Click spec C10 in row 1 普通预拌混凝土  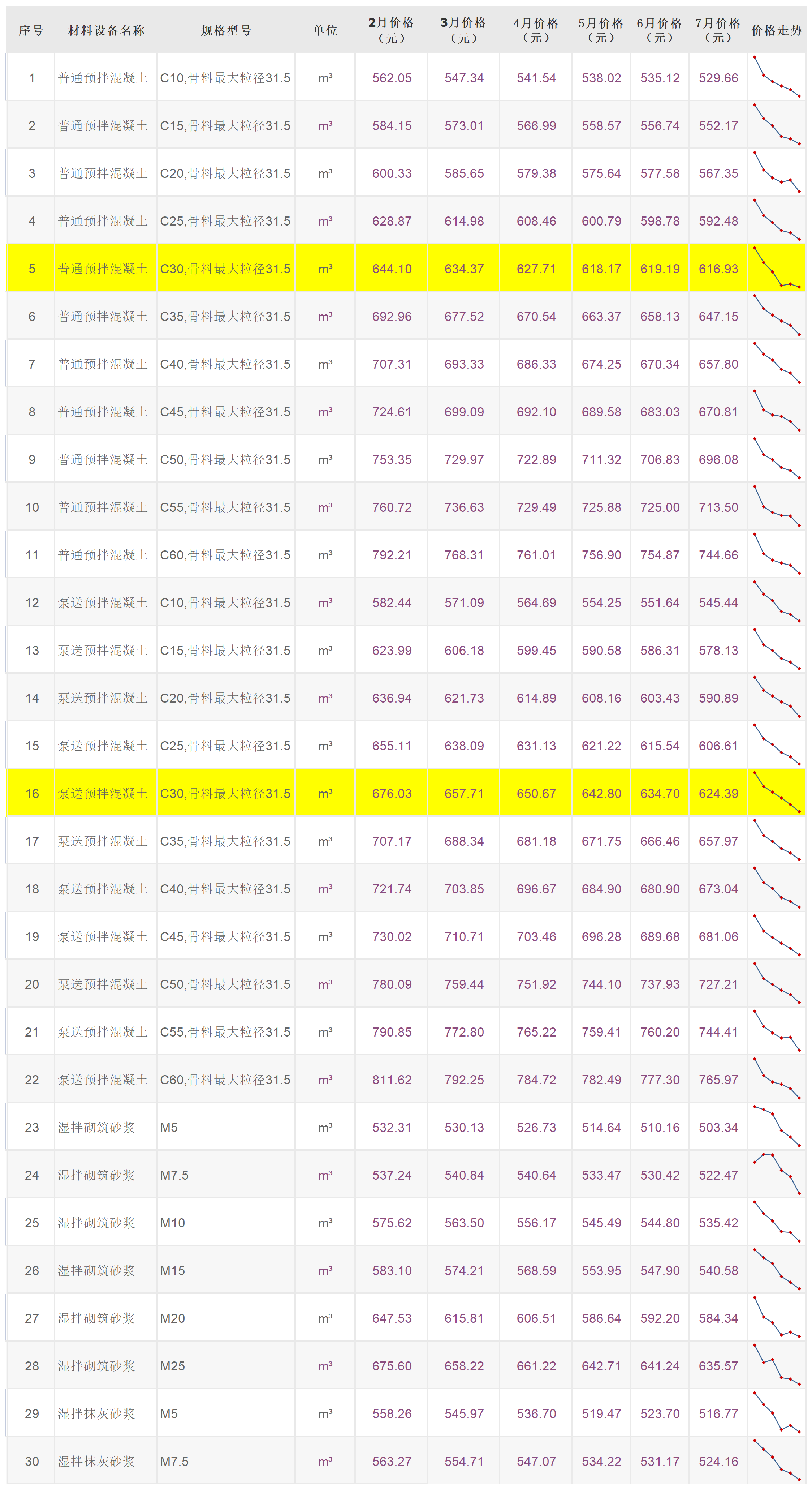click(225, 78)
